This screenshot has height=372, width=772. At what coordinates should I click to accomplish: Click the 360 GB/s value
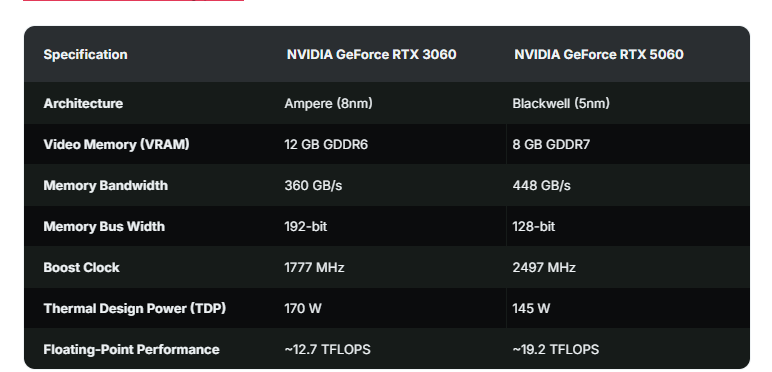pos(313,186)
